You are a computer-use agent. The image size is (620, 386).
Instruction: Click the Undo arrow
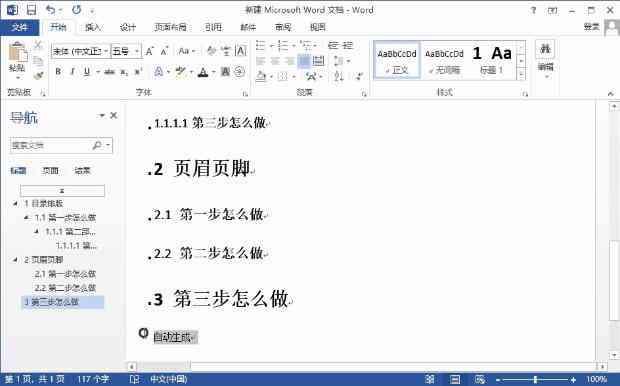click(51, 9)
